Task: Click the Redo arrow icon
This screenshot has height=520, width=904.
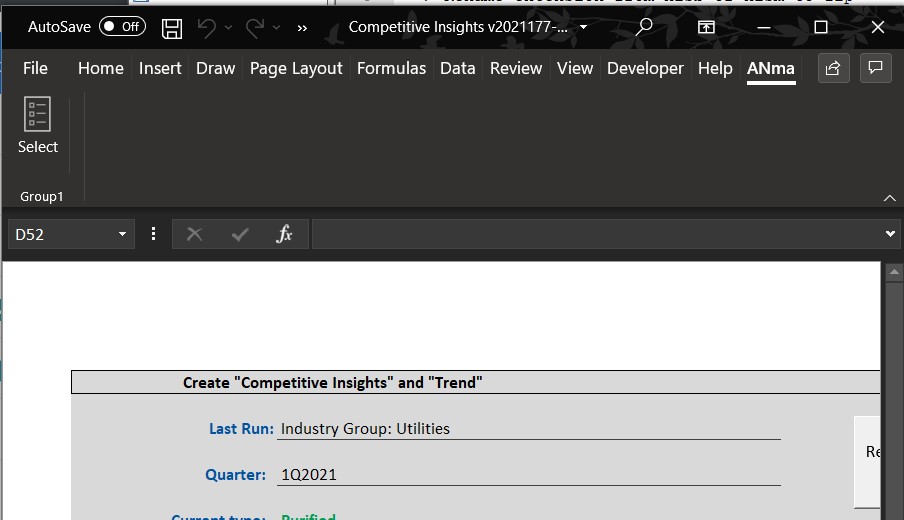Action: [256, 28]
